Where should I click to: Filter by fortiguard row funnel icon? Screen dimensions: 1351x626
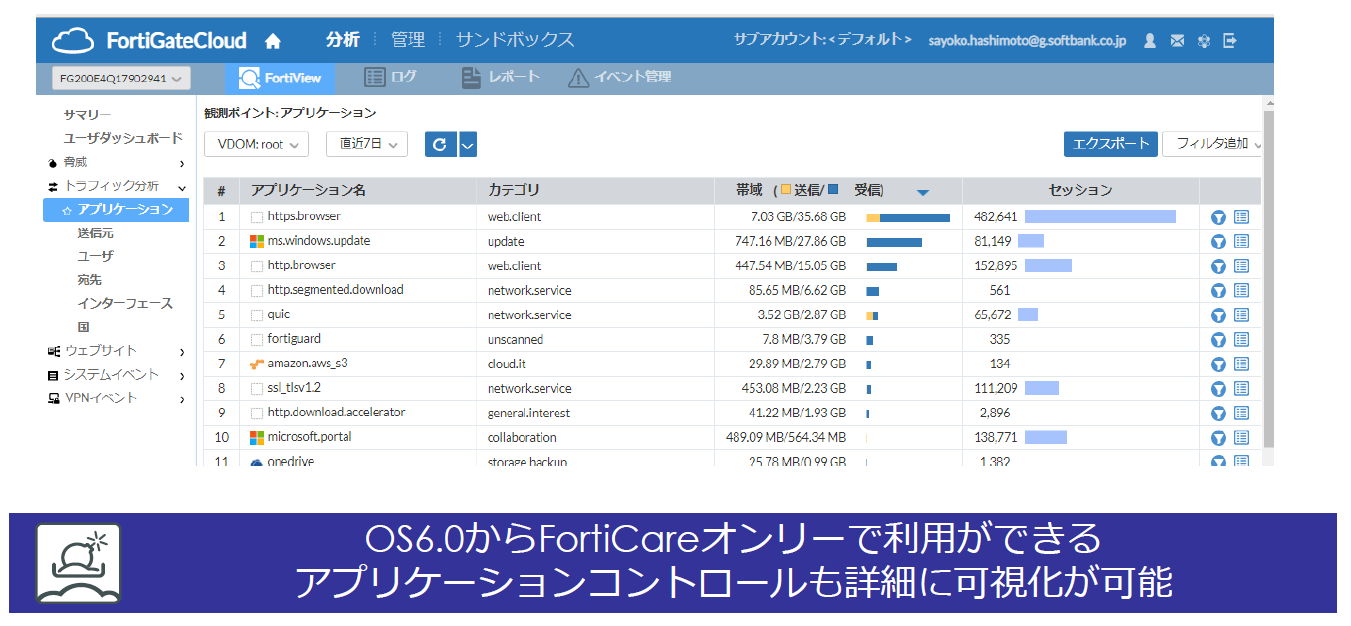[1218, 339]
